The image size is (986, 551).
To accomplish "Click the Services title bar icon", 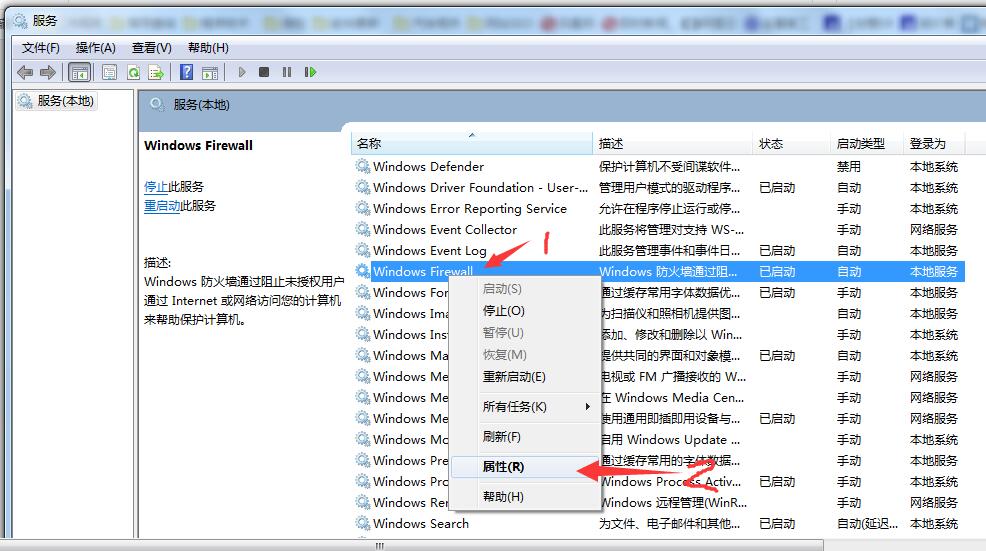I will tap(21, 21).
